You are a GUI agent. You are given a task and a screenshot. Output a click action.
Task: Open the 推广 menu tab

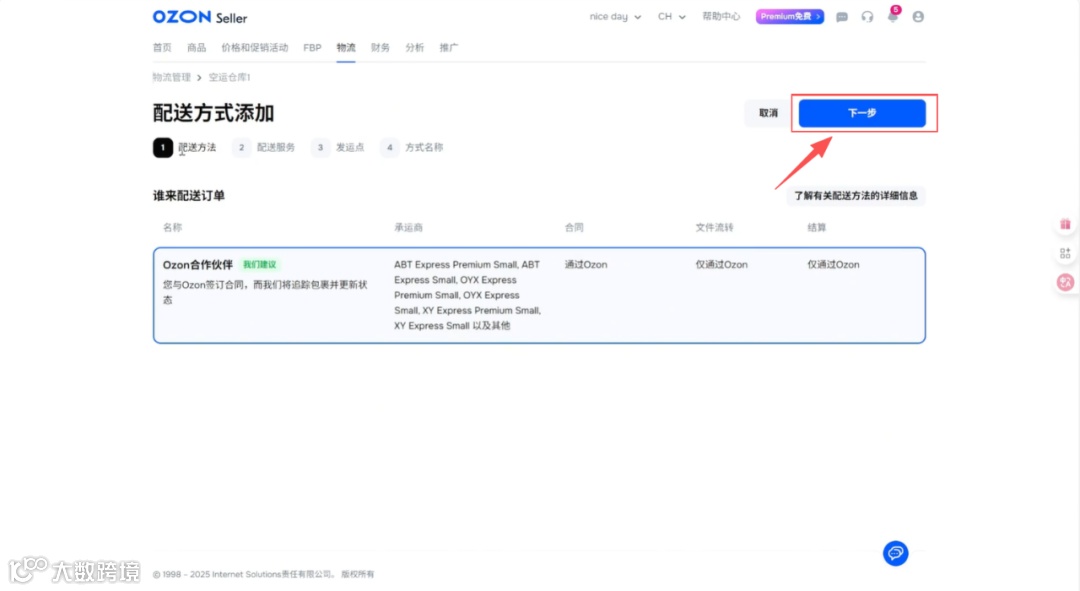pyautogui.click(x=448, y=48)
